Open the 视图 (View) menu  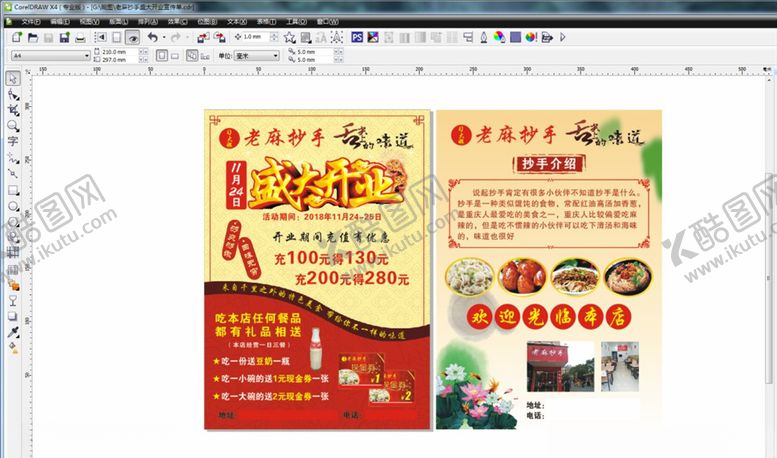89,22
